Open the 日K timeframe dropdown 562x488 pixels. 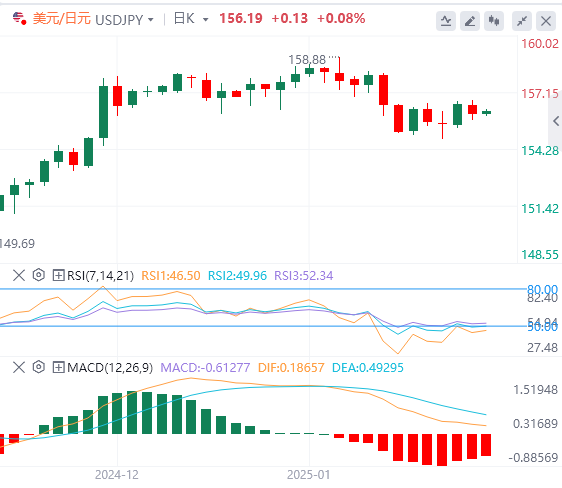(191, 19)
